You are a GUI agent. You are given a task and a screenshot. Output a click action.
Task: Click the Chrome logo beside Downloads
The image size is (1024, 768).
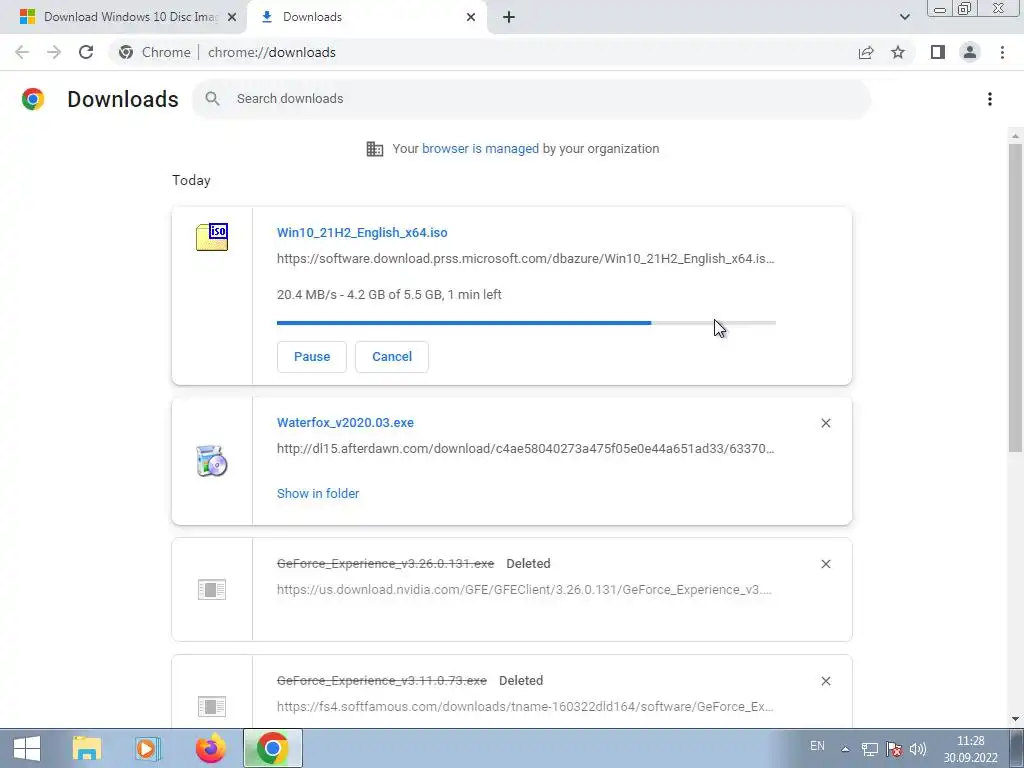click(33, 99)
